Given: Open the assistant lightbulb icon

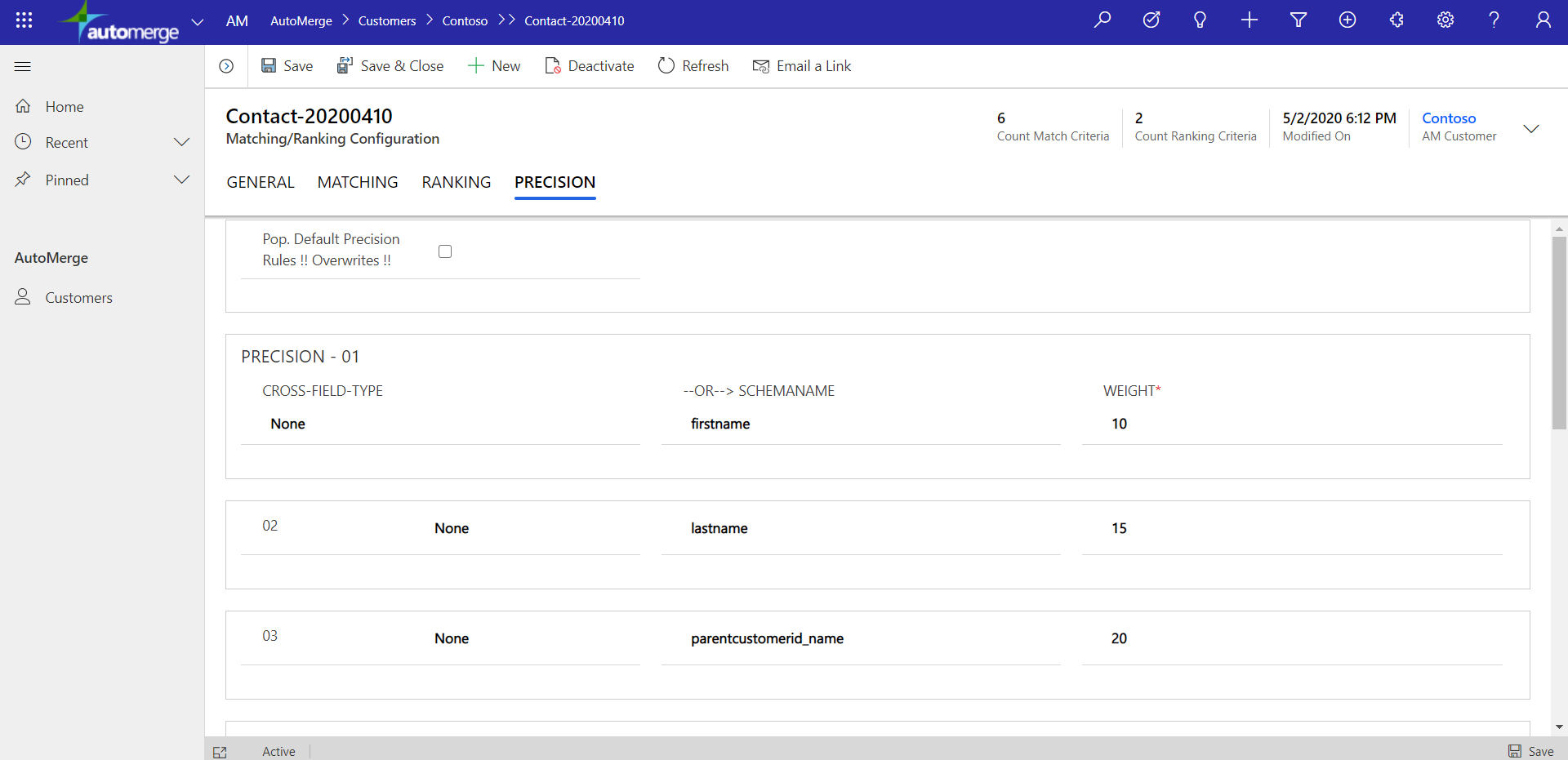Looking at the screenshot, I should tap(1200, 20).
